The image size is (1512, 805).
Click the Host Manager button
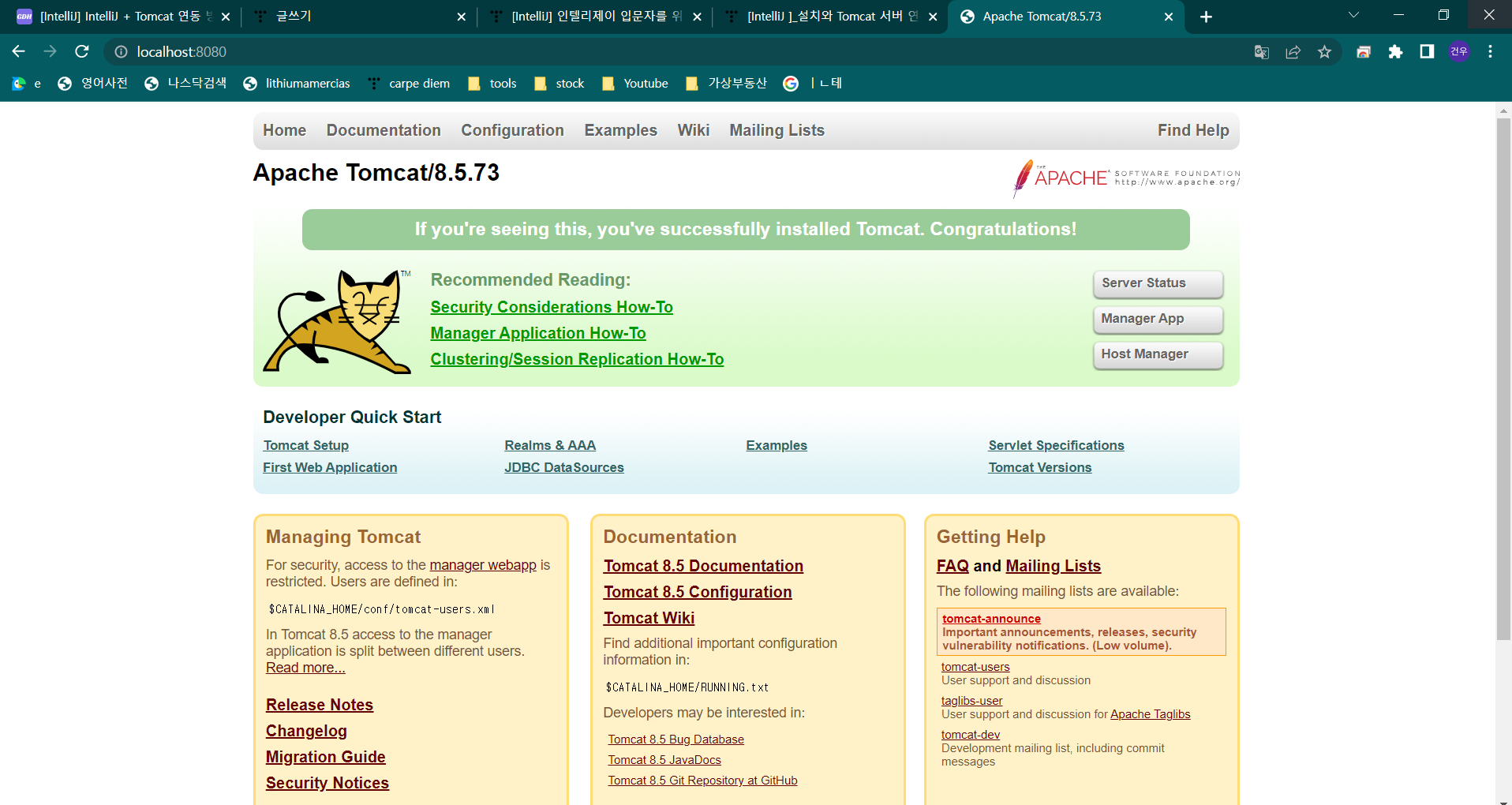point(1158,354)
